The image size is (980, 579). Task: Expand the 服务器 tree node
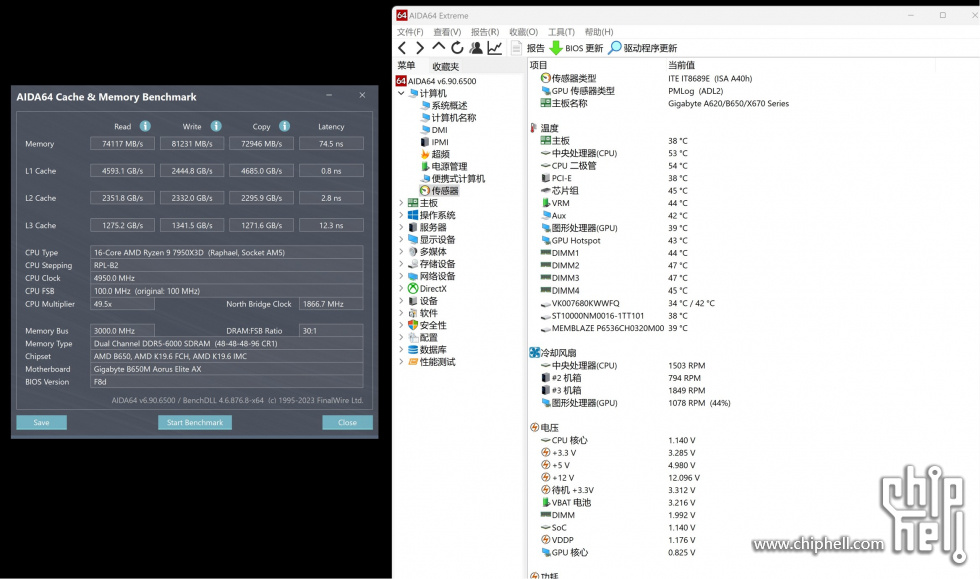[401, 227]
